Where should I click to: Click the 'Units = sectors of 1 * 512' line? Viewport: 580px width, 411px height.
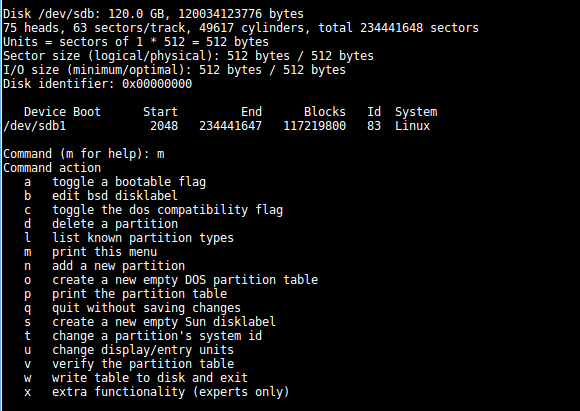[136, 42]
